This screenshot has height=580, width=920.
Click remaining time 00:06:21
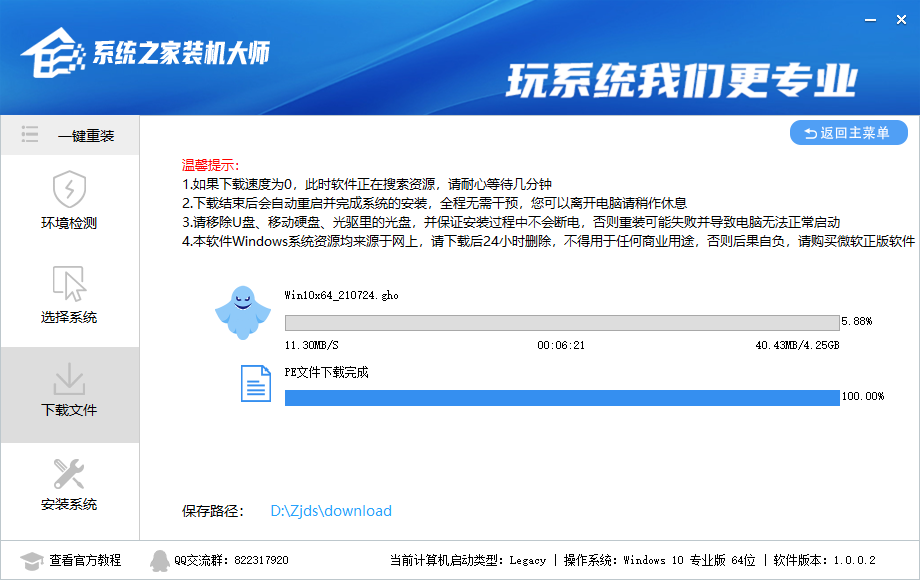[x=561, y=345]
